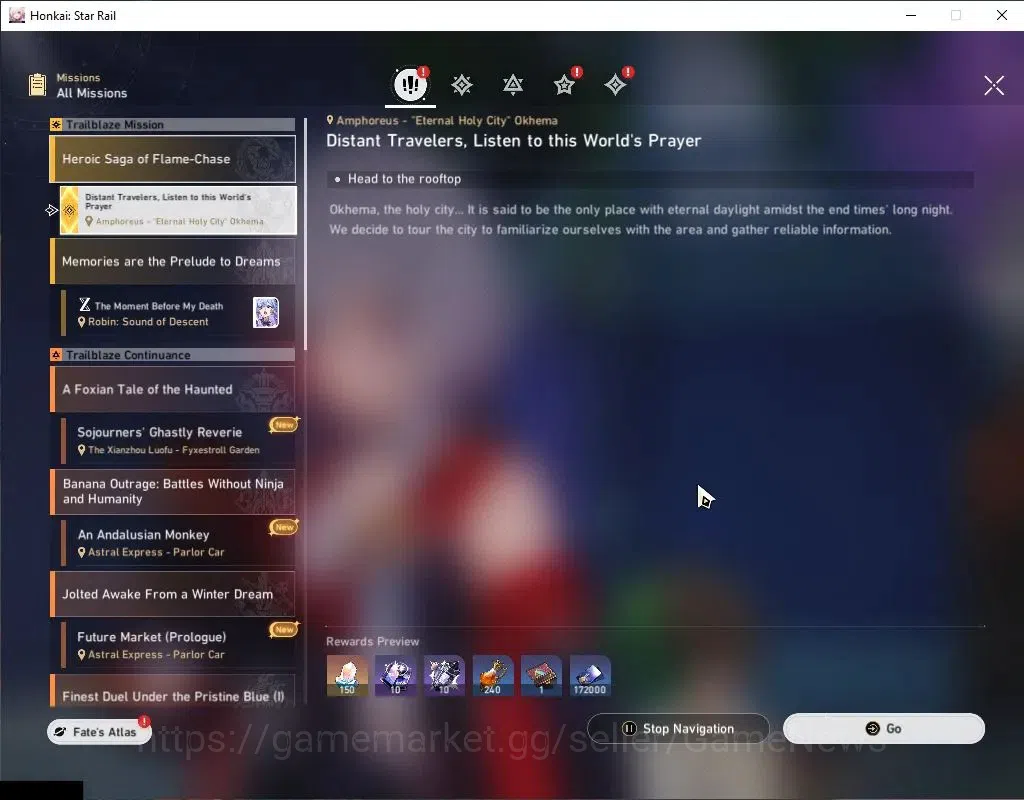Inspect the 240 reward item icon
Screen dimensions: 1024x800
click(x=492, y=675)
